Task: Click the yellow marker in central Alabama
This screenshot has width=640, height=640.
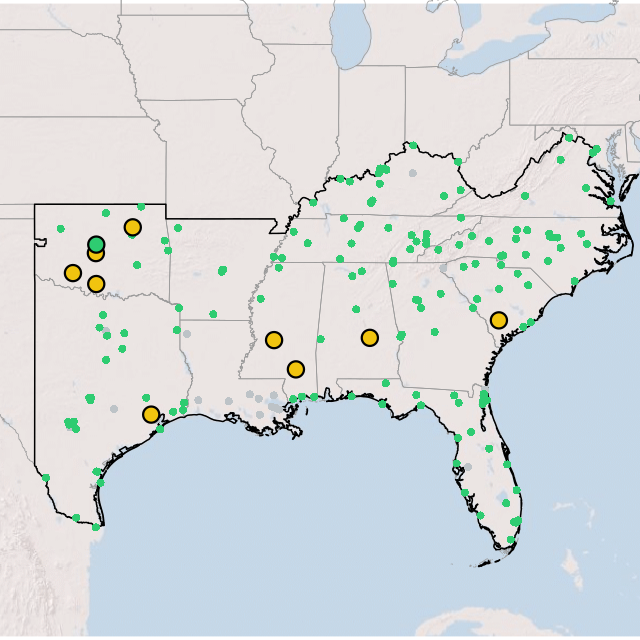Action: [370, 338]
